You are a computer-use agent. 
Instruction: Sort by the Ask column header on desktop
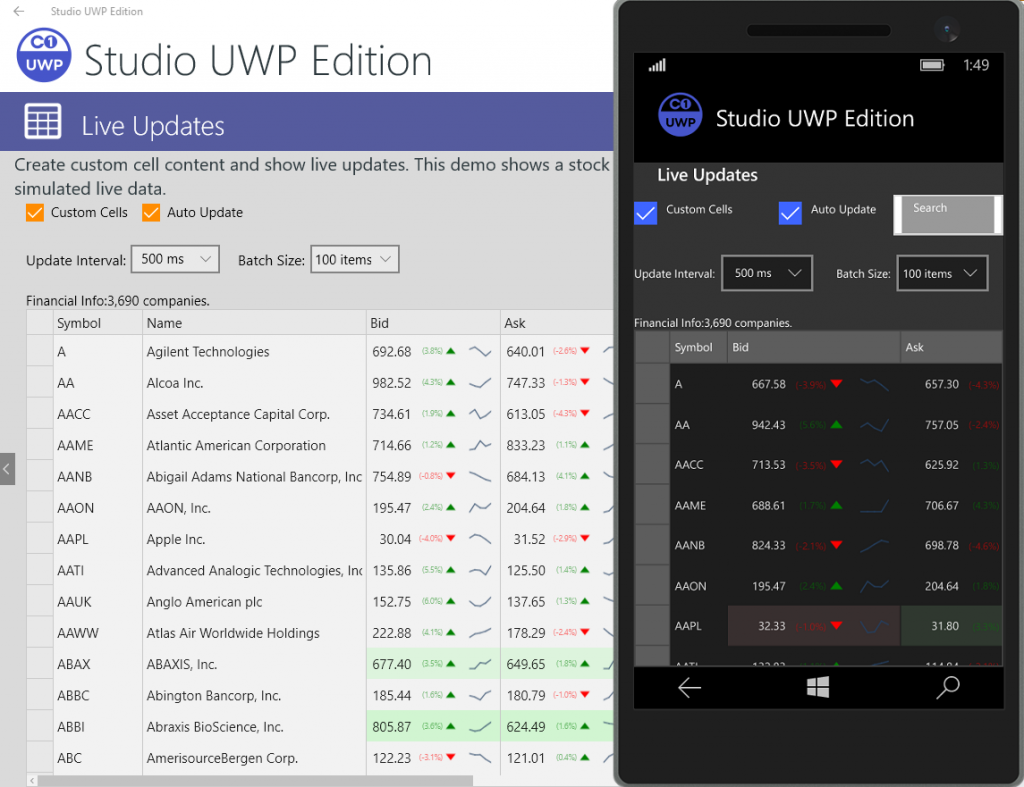click(557, 323)
